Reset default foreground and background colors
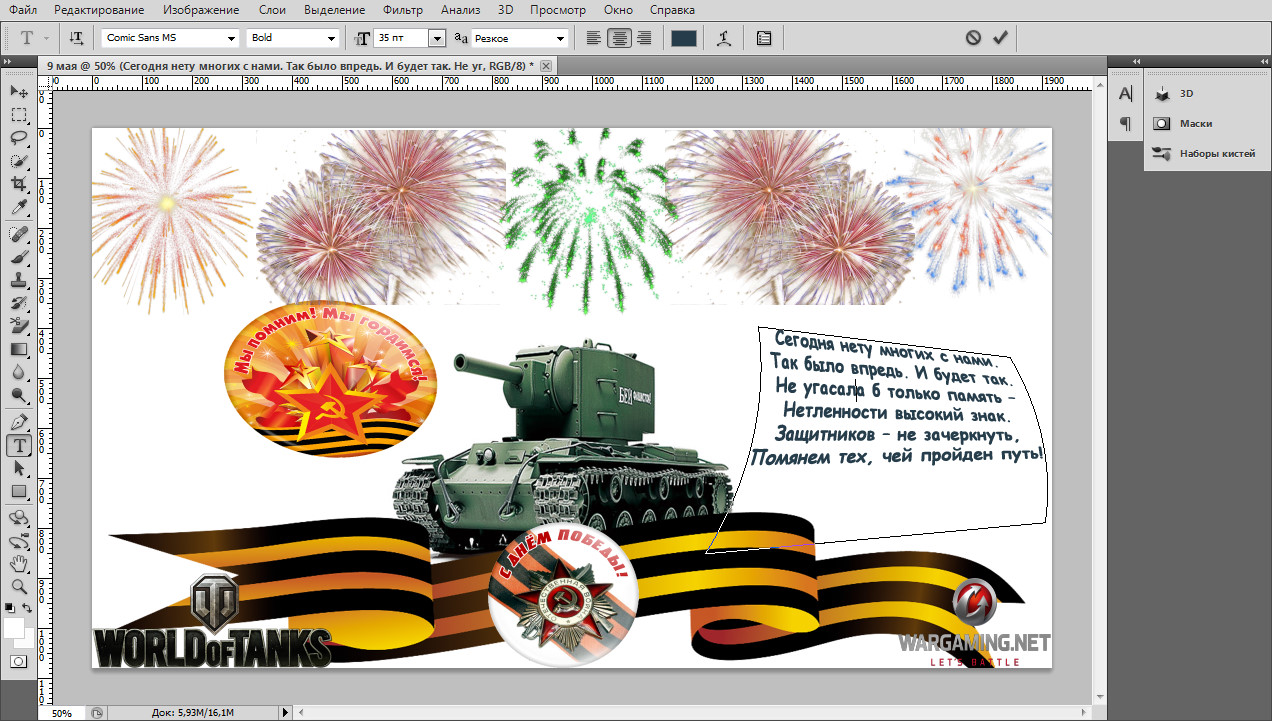 pos(10,607)
